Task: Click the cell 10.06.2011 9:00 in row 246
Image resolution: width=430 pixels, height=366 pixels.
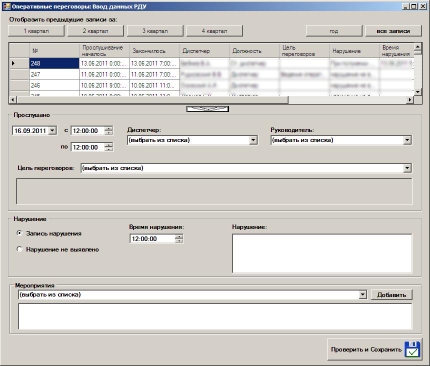Action: pos(104,85)
